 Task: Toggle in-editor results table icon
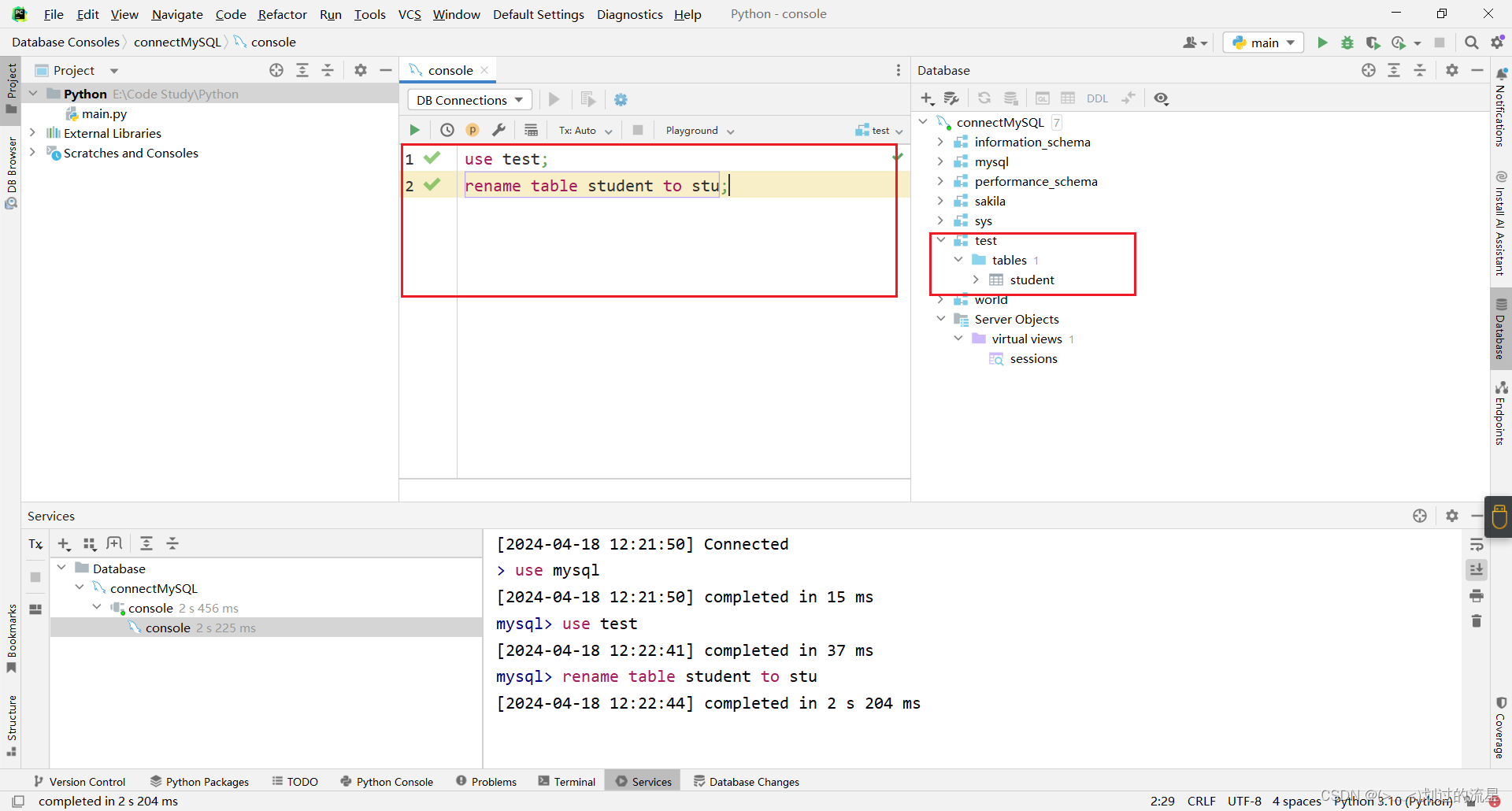tap(532, 130)
